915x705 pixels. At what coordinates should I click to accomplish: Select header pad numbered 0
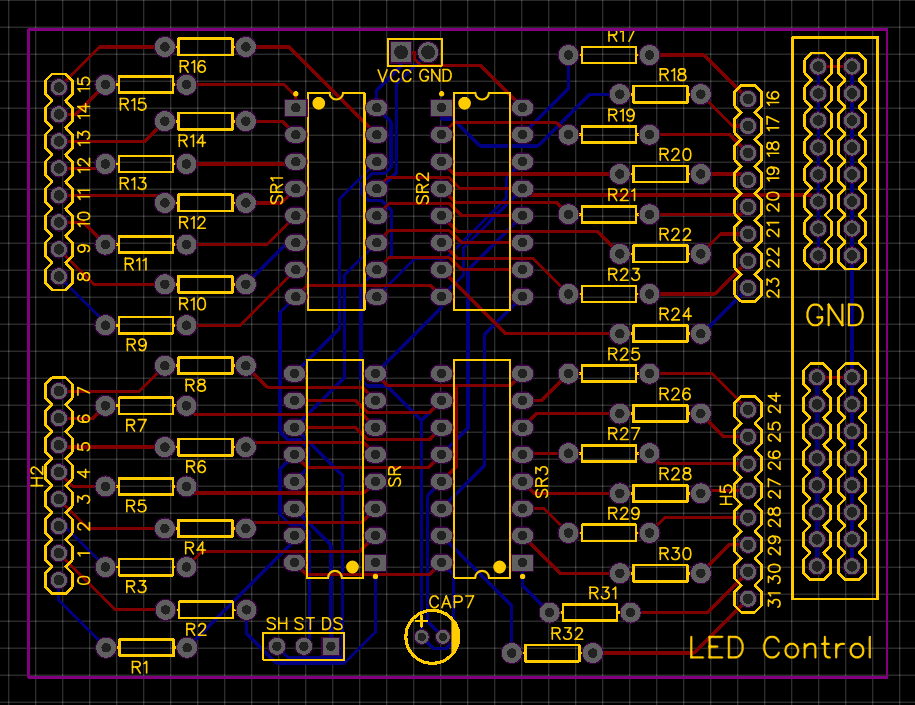tap(58, 580)
